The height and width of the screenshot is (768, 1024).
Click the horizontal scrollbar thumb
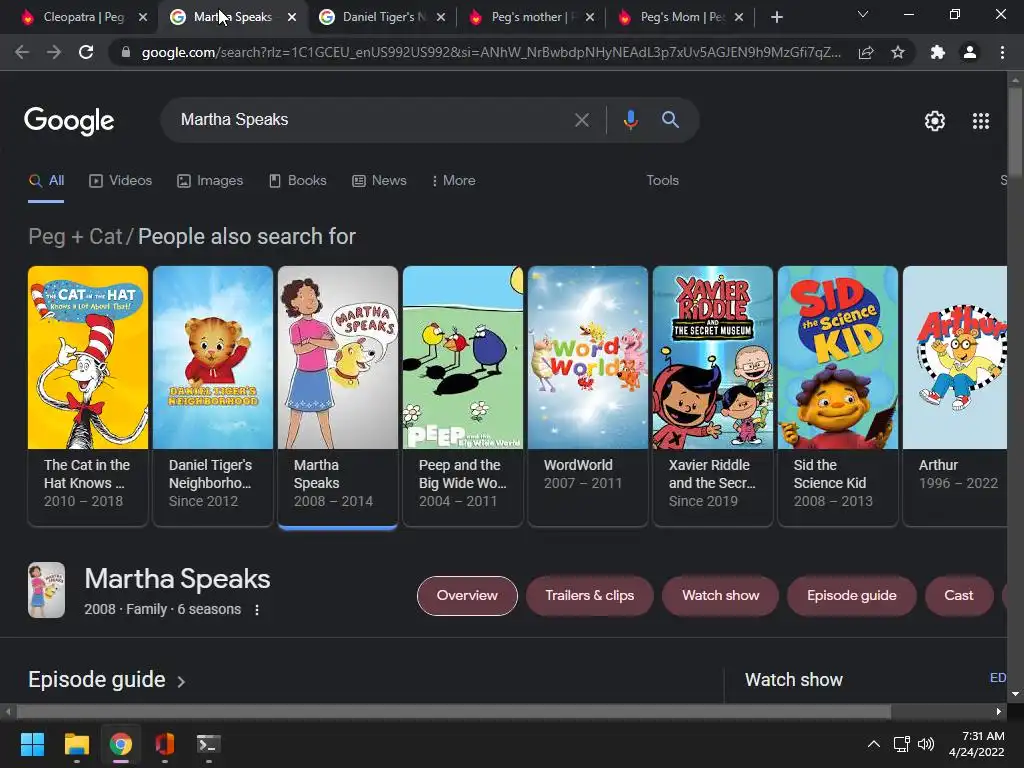[454, 711]
